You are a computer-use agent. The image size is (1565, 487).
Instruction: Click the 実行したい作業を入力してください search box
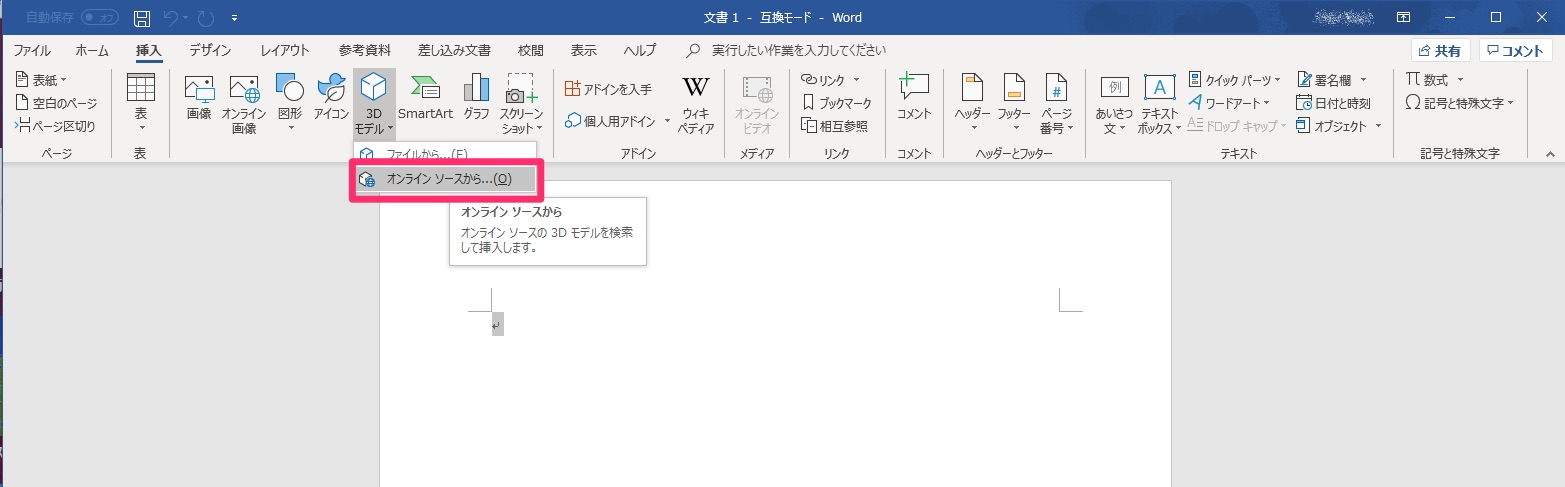click(x=785, y=50)
